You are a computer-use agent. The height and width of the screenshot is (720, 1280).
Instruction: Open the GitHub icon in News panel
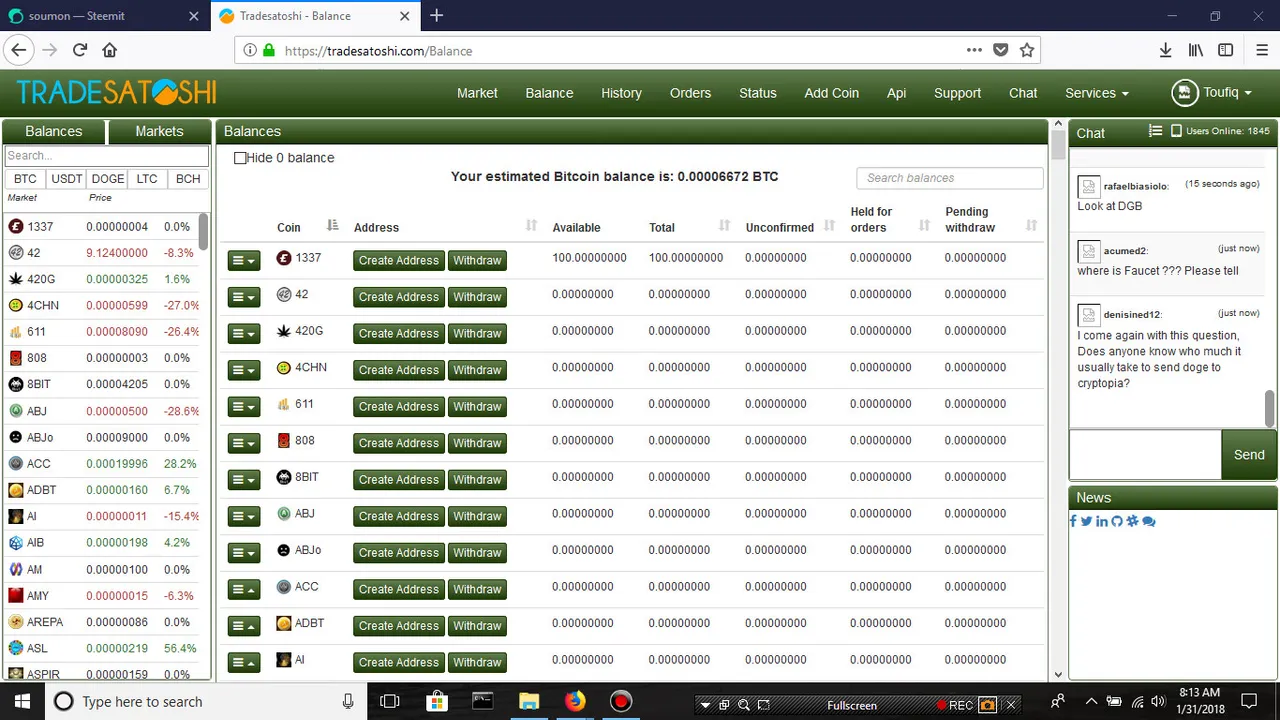(x=1117, y=521)
